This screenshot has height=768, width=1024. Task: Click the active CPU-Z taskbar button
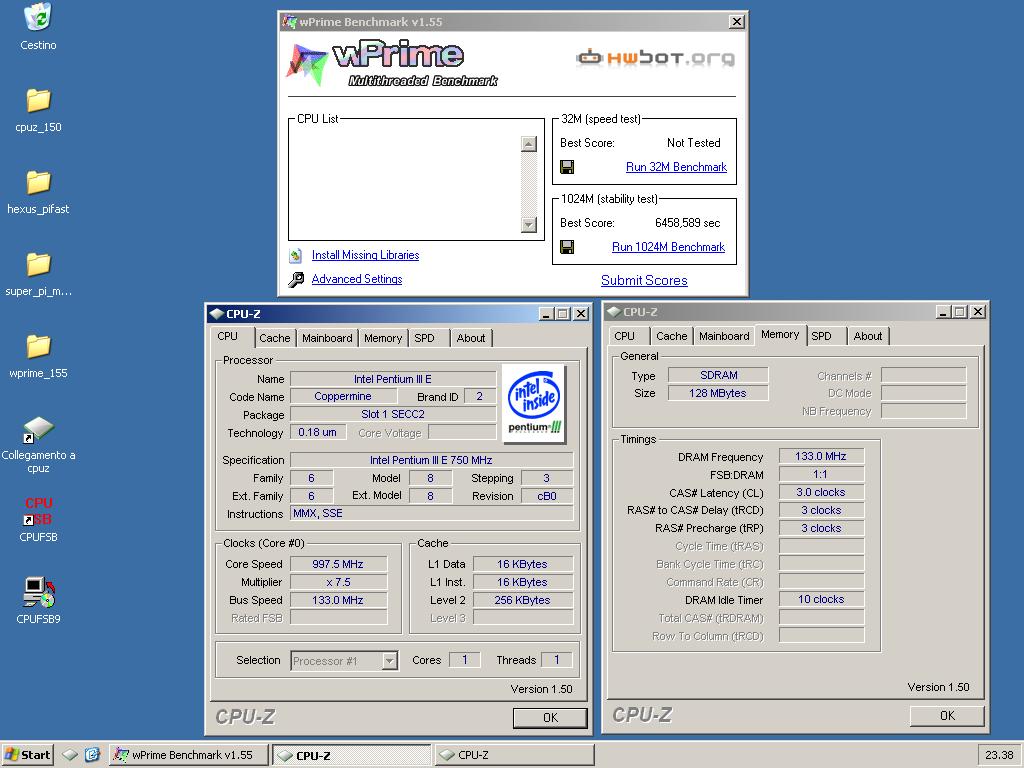[351, 755]
